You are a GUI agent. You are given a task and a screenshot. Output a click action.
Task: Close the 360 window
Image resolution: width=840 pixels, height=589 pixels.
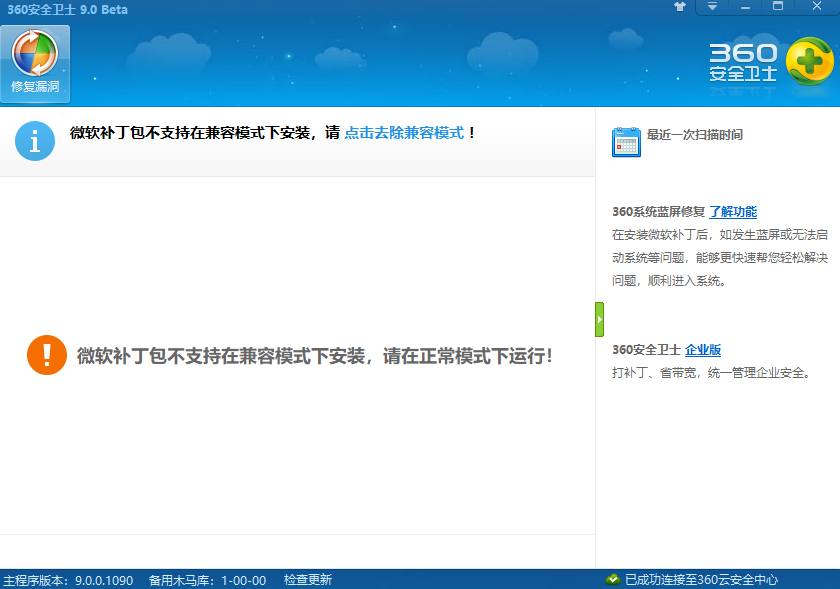816,7
